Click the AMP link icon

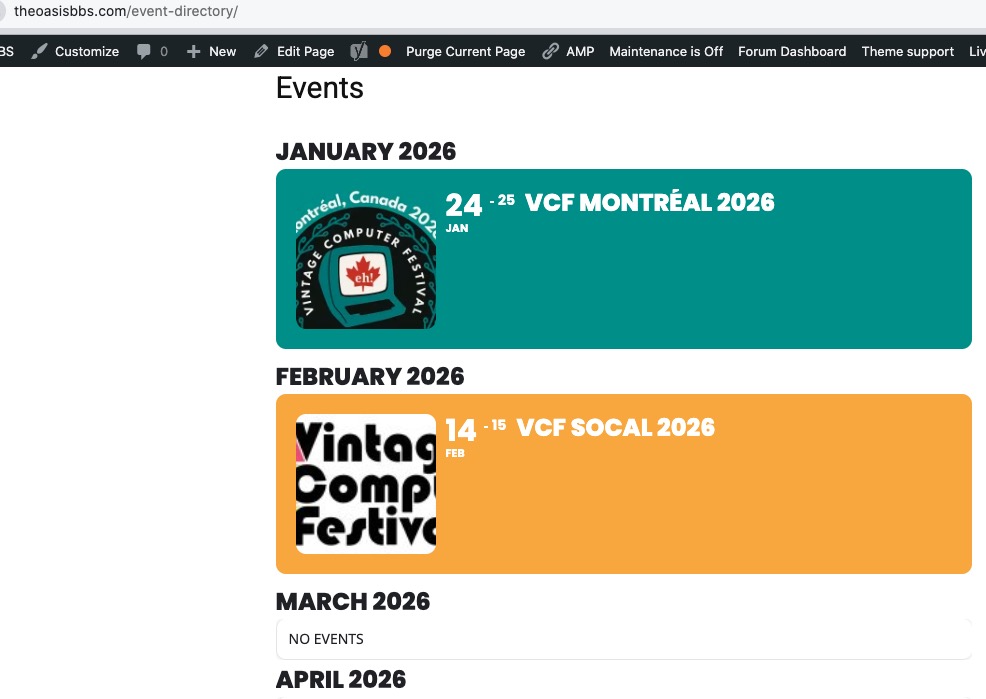[550, 52]
